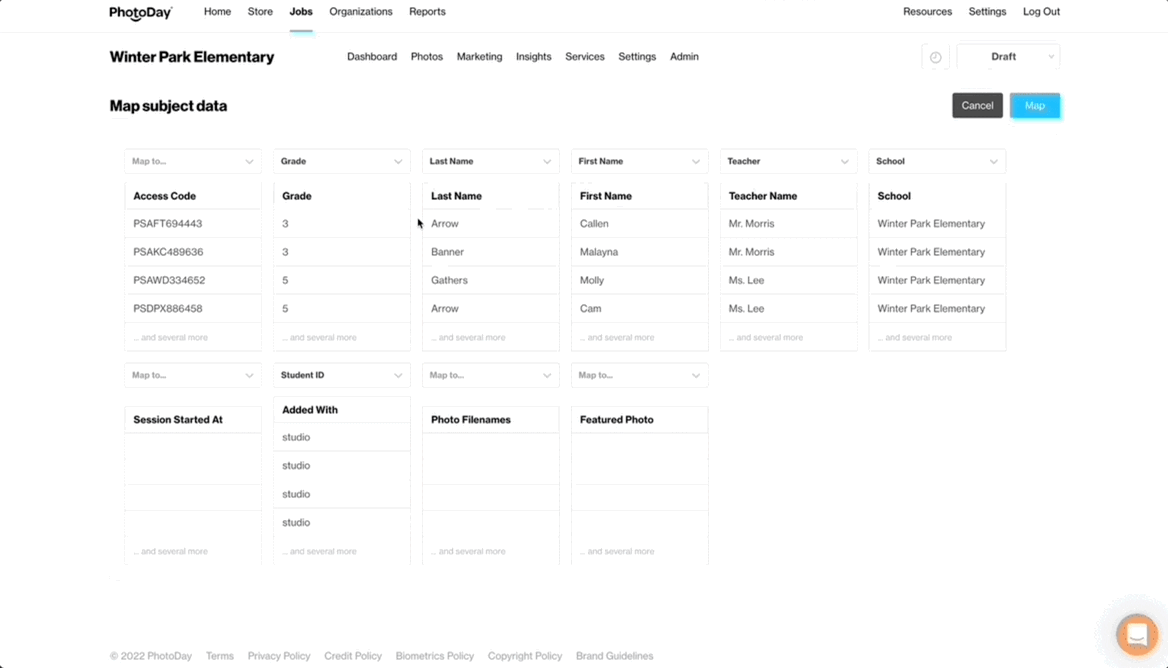Expand the Grade mapping dropdown
1168x668 pixels.
pos(341,161)
